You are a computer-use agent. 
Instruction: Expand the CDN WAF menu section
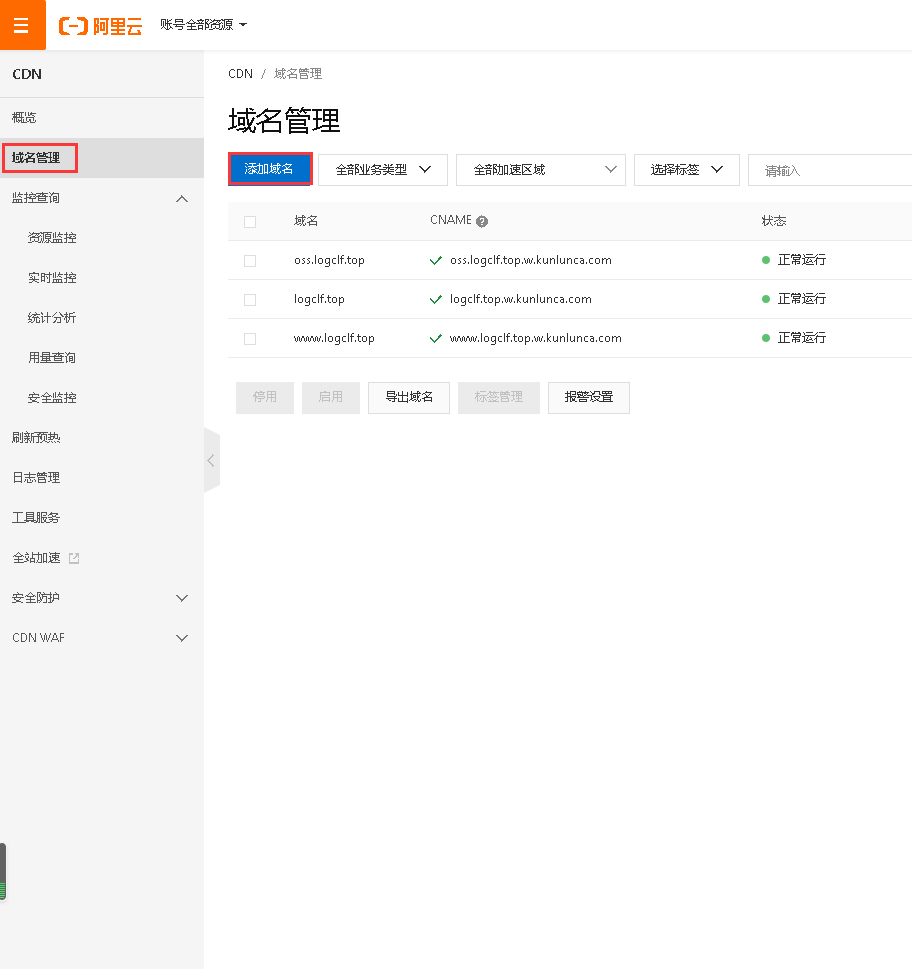(x=182, y=638)
